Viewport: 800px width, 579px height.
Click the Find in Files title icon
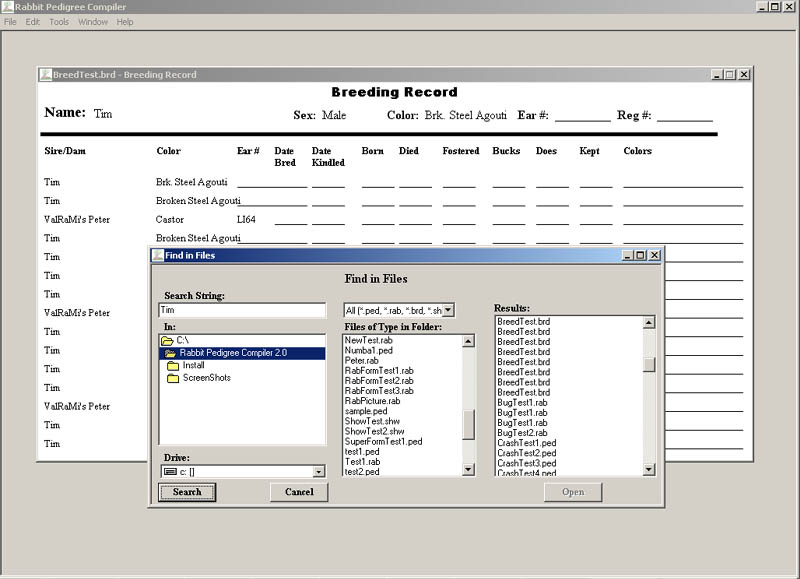click(x=158, y=255)
